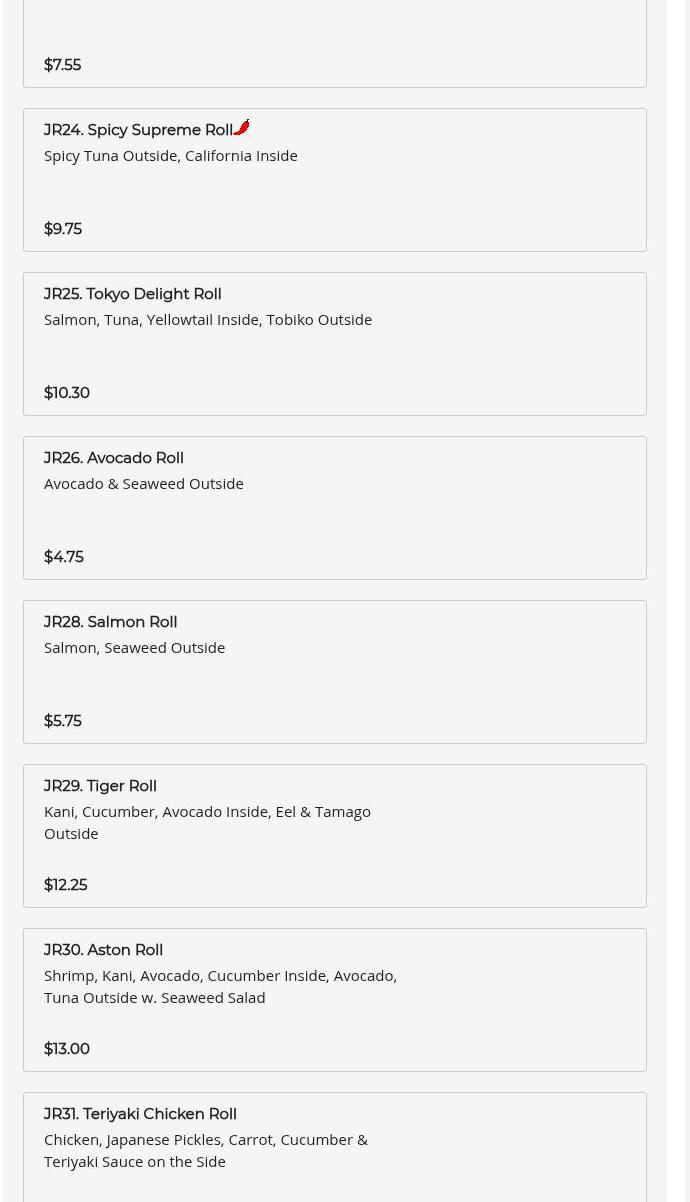Click the $9.75 Spicy Supreme price
This screenshot has width=690, height=1202.
(x=63, y=229)
